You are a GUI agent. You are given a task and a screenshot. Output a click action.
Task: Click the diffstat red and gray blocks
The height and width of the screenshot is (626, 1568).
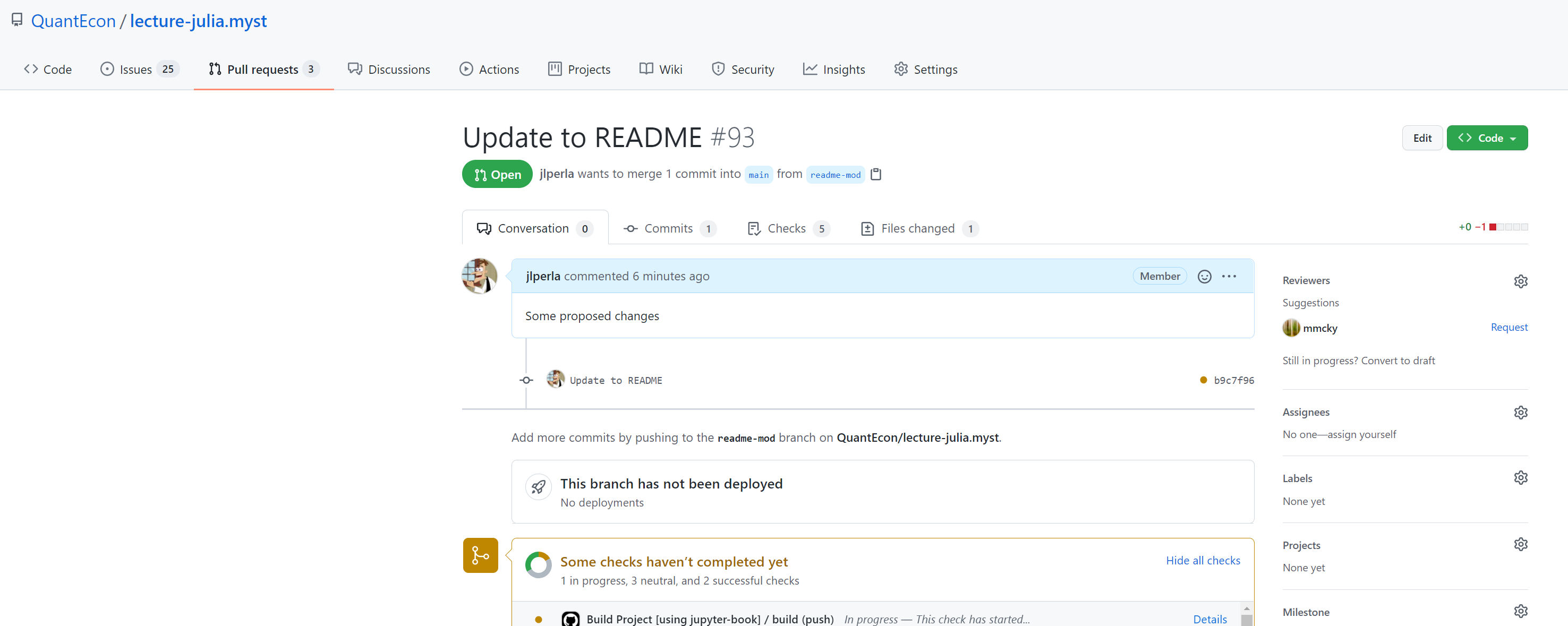pos(1508,227)
